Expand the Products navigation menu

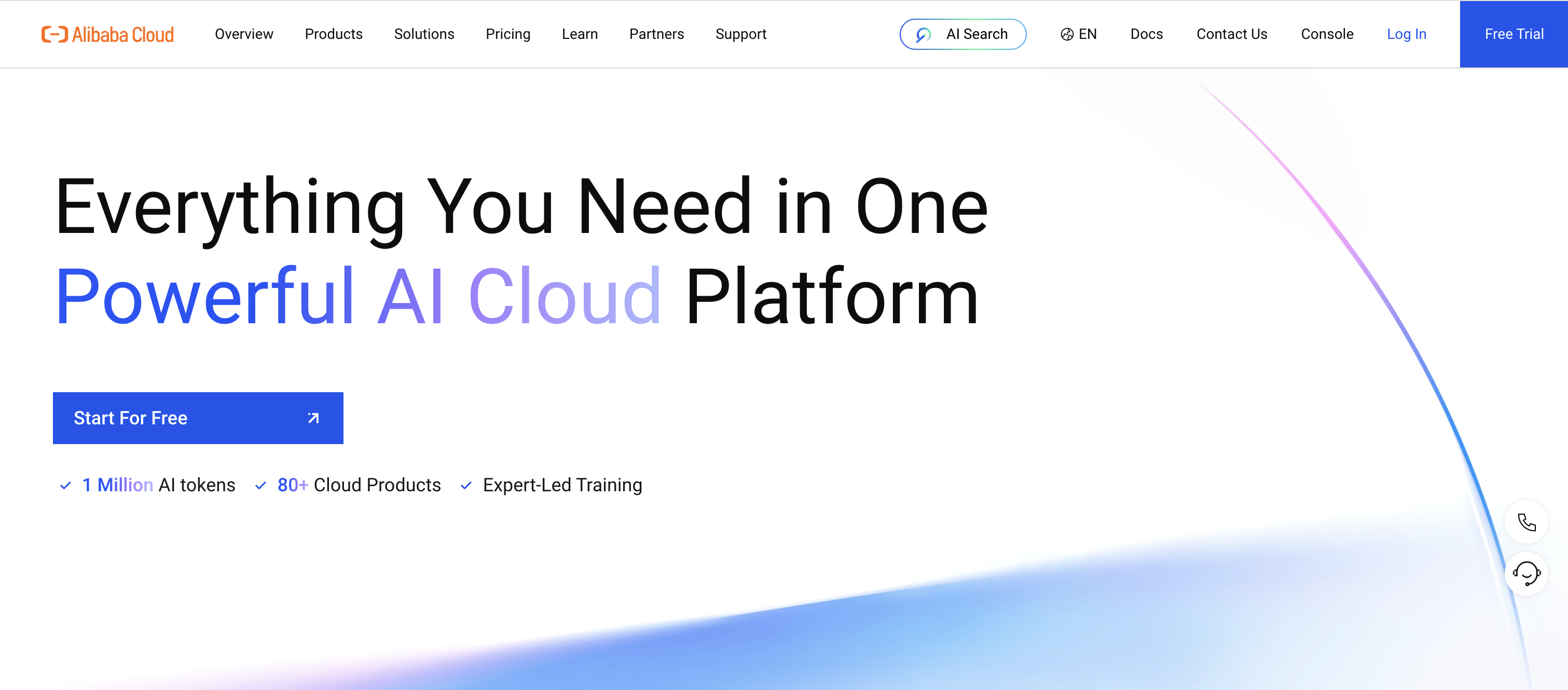point(333,34)
